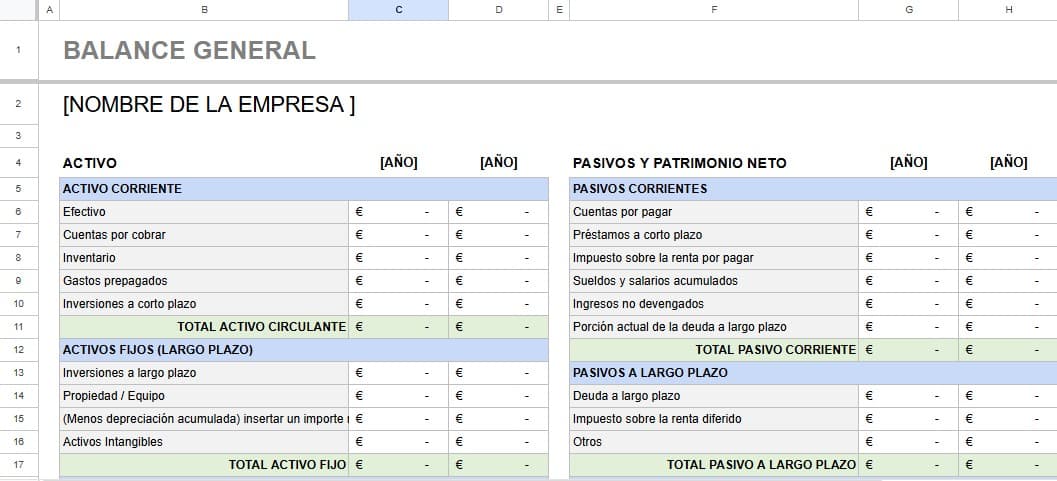This screenshot has height=481, width=1057.
Task: Click the Gastos prepagados cell
Action: click(204, 280)
